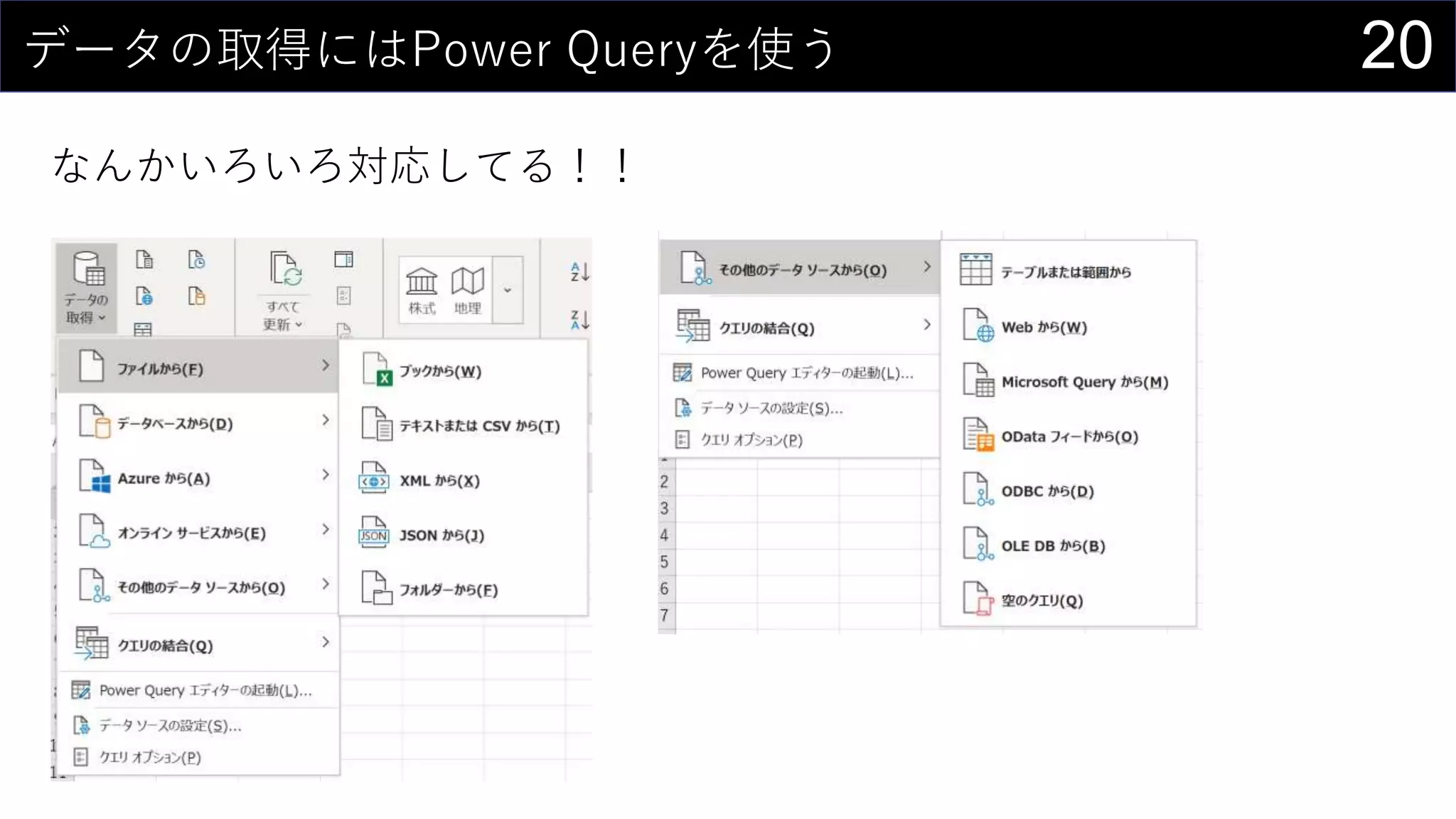
Task: Choose OData フィードから(O) option
Action: click(1069, 436)
